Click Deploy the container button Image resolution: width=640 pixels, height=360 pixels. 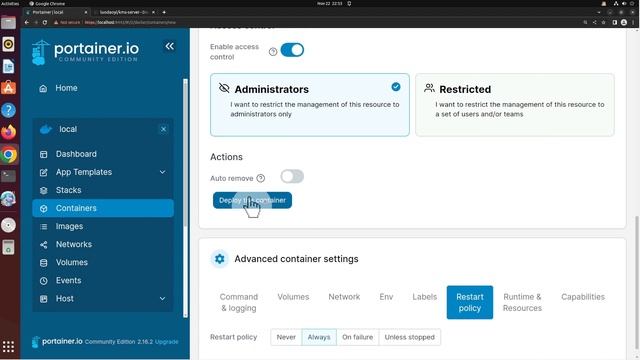[x=252, y=200]
